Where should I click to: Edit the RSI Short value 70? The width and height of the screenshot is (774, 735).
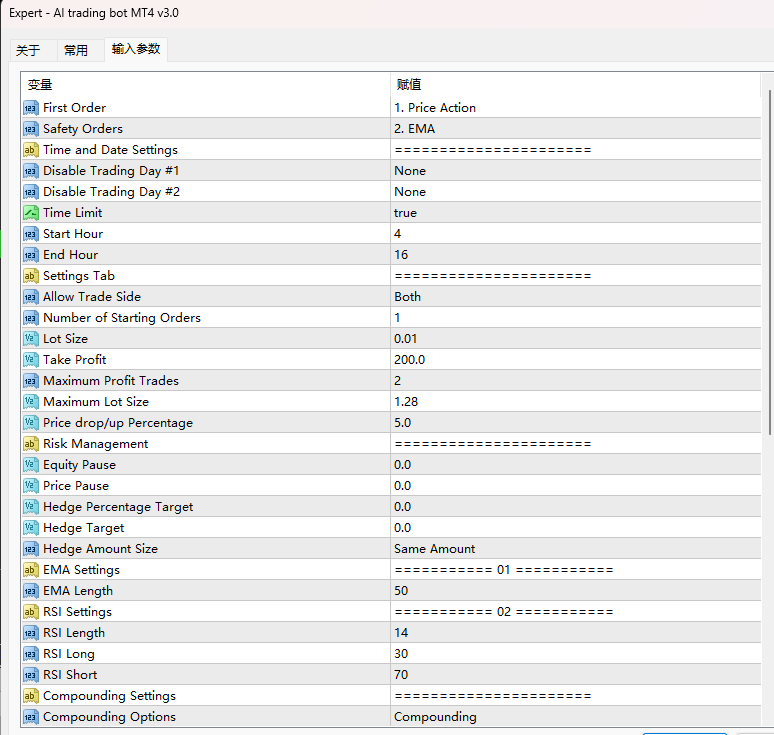pos(576,675)
